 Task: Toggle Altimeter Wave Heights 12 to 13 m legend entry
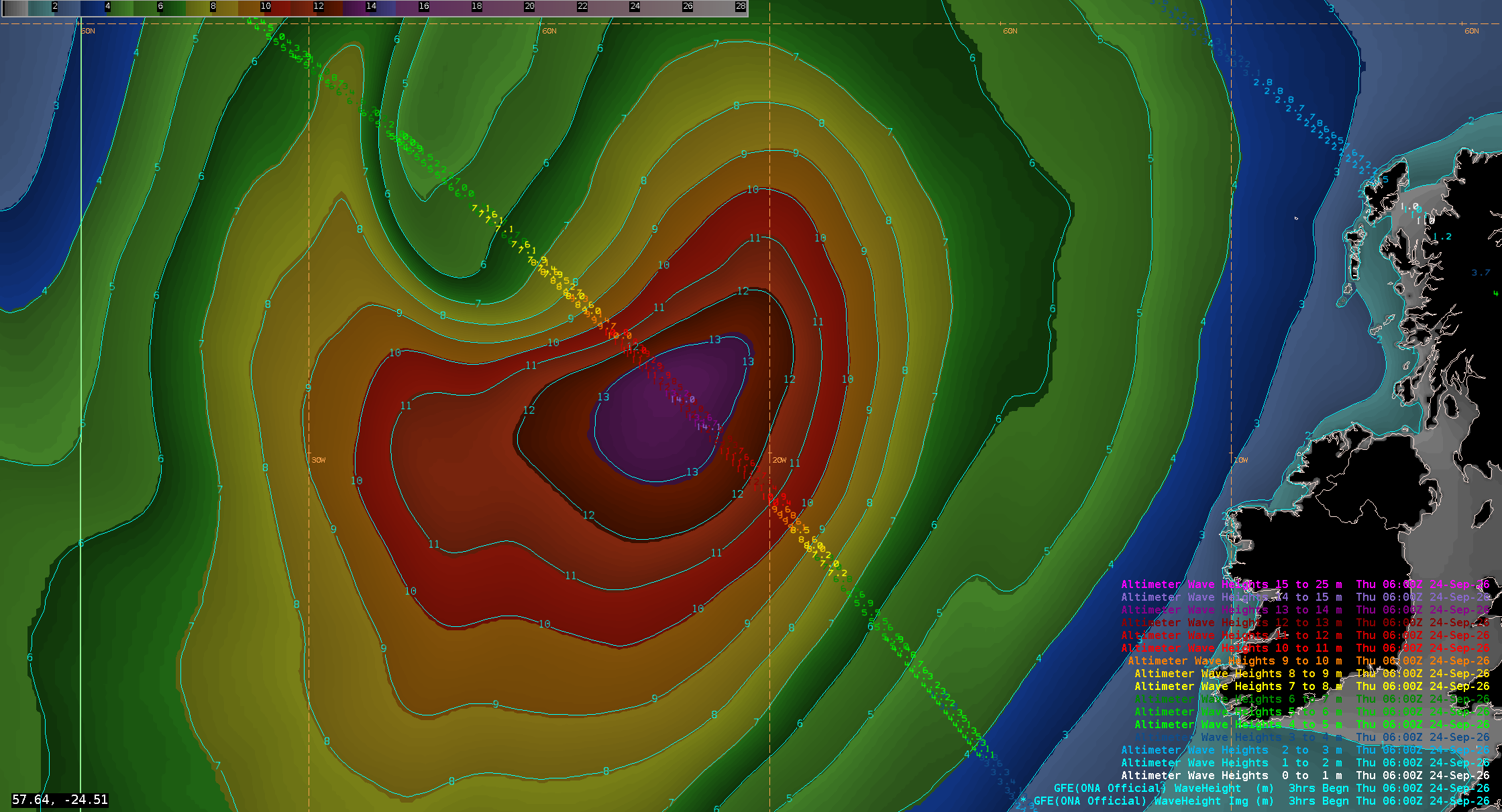[1305, 622]
